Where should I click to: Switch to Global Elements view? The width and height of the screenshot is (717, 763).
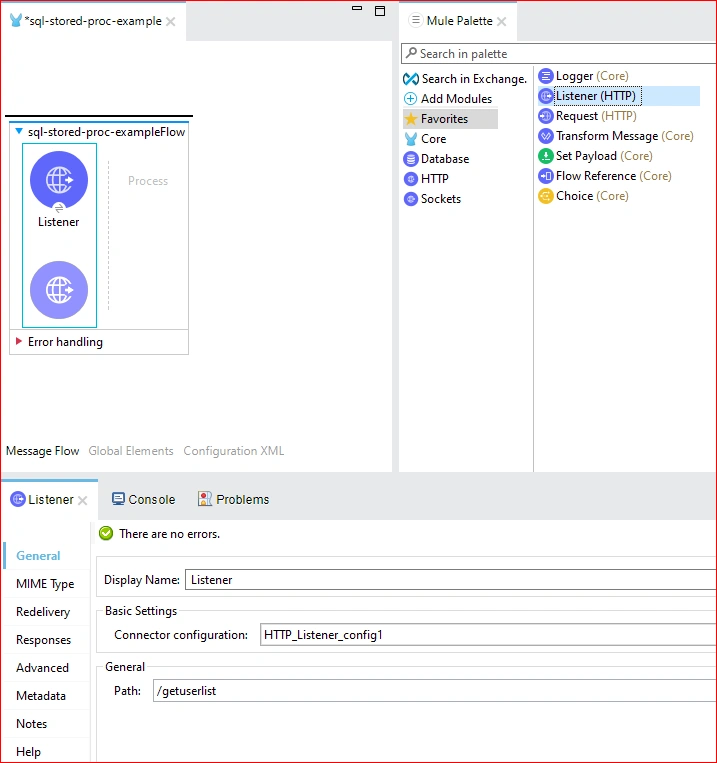pyautogui.click(x=130, y=451)
